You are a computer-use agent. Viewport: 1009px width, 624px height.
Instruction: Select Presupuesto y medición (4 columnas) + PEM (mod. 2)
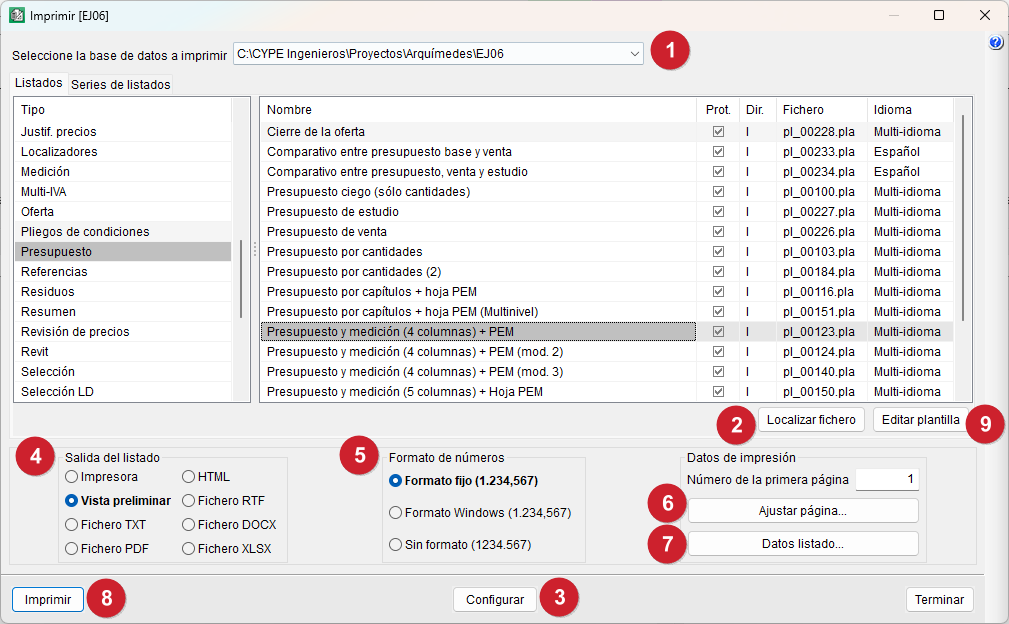[478, 351]
